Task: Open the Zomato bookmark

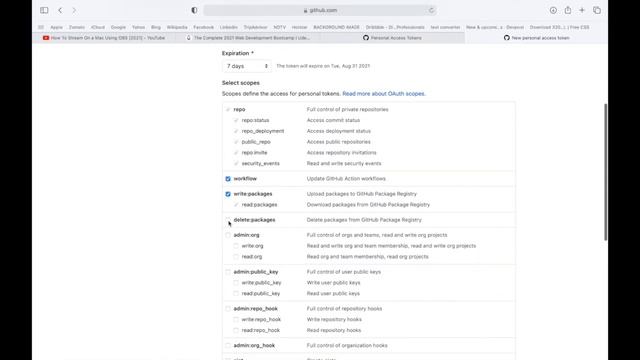Action: coord(77,27)
